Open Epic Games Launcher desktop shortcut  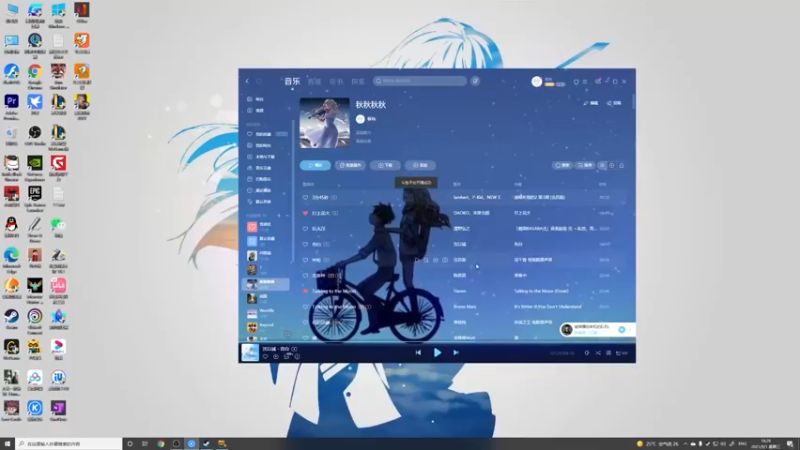point(35,199)
